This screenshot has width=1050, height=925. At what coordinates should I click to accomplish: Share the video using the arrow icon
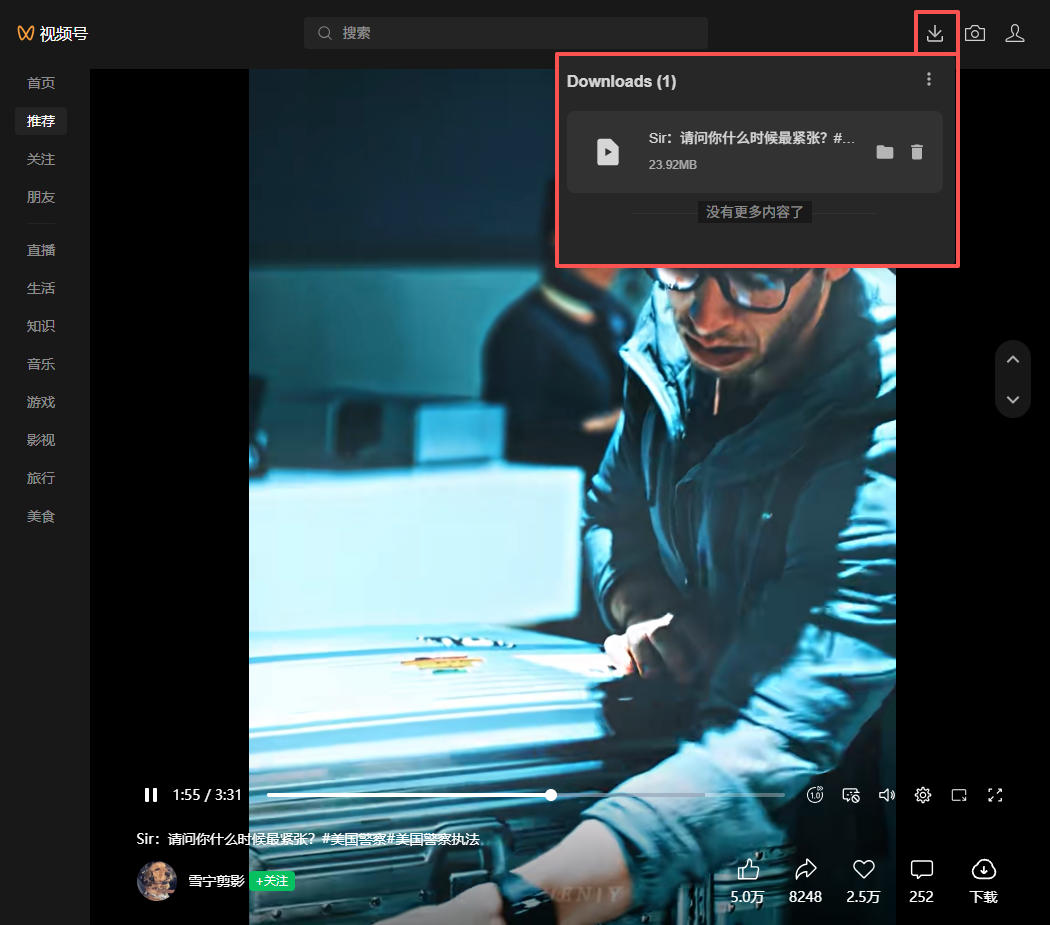point(805,869)
